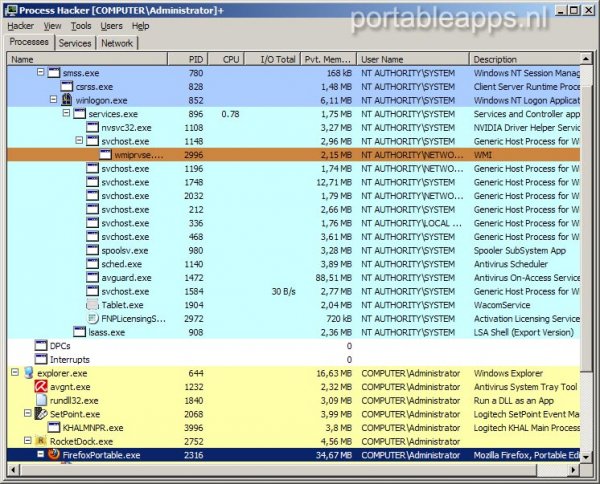Viewport: 600px width, 484px height.
Task: Select the Spooler SubSystem App description
Action: click(520, 251)
